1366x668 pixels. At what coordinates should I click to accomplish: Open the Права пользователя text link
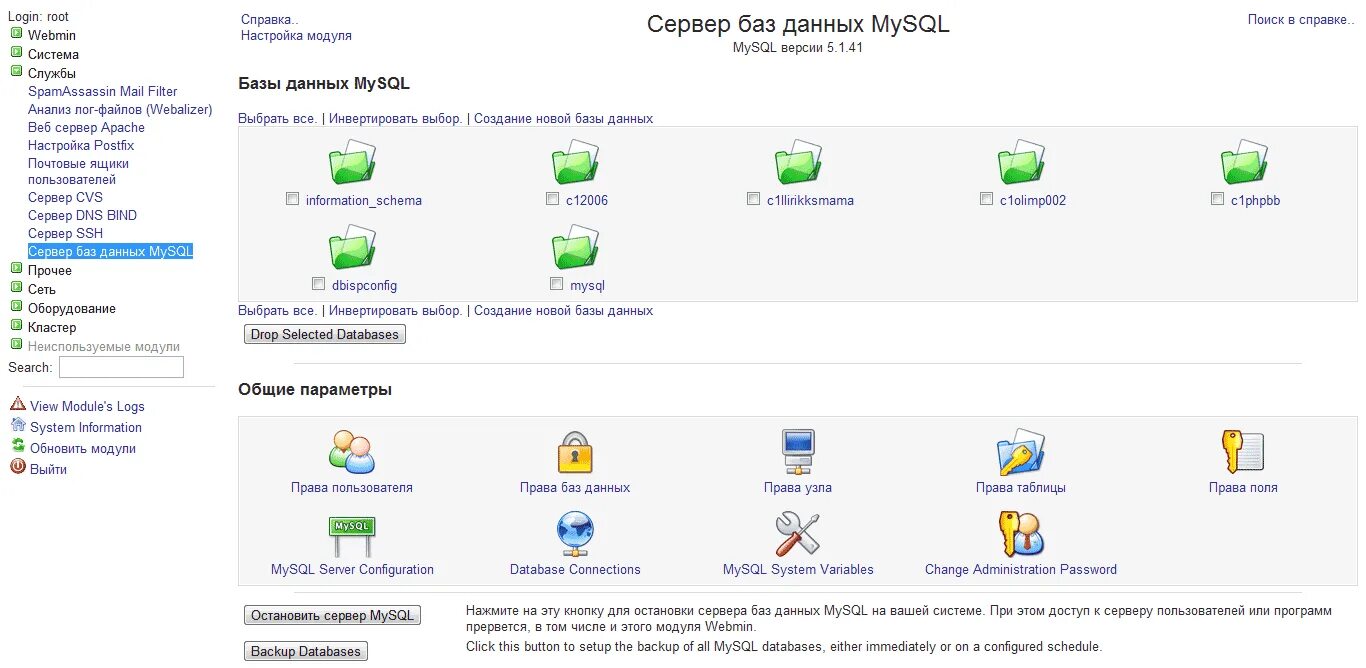352,487
